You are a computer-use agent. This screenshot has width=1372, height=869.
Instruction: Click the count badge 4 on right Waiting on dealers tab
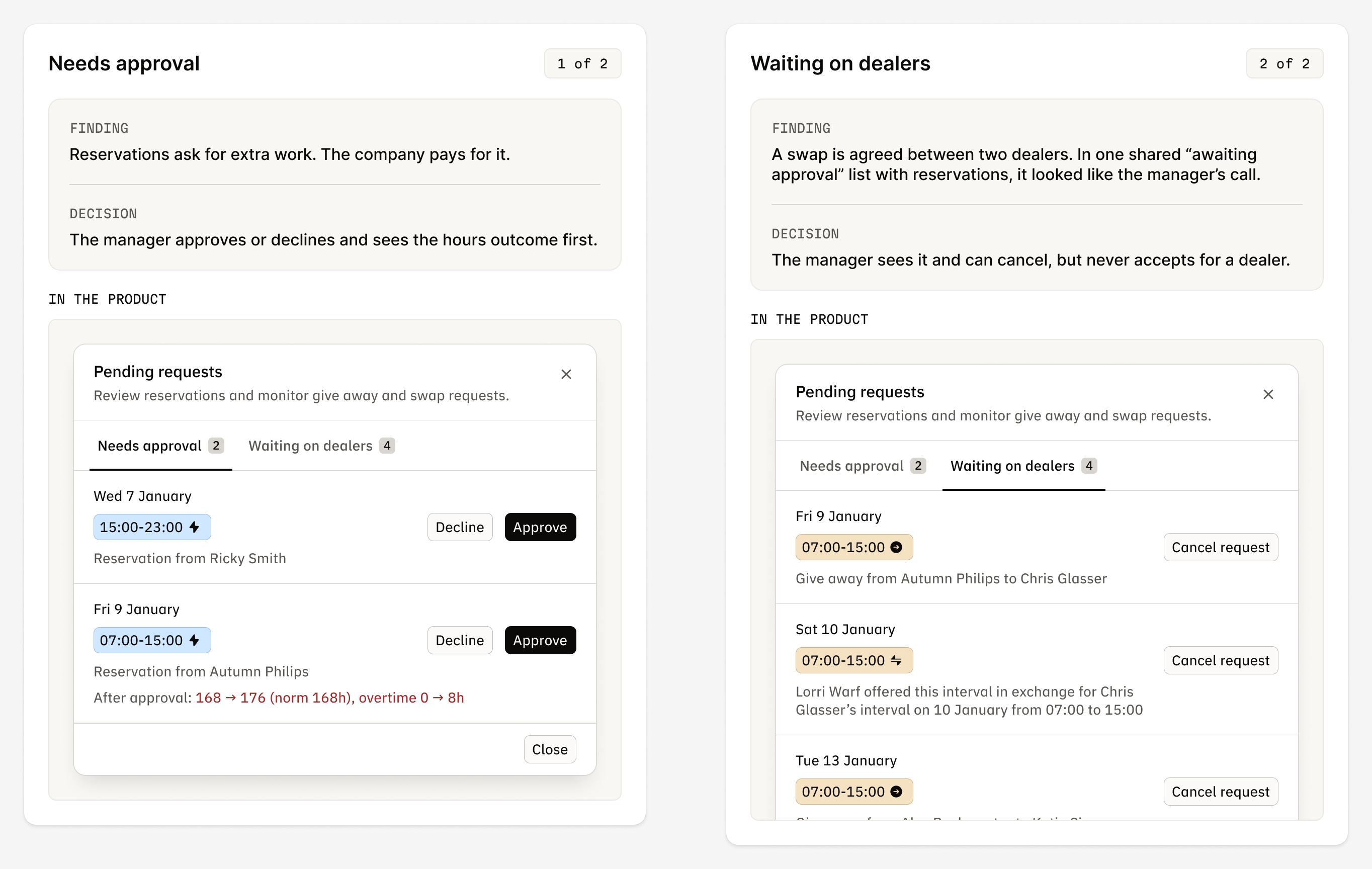click(x=1089, y=466)
